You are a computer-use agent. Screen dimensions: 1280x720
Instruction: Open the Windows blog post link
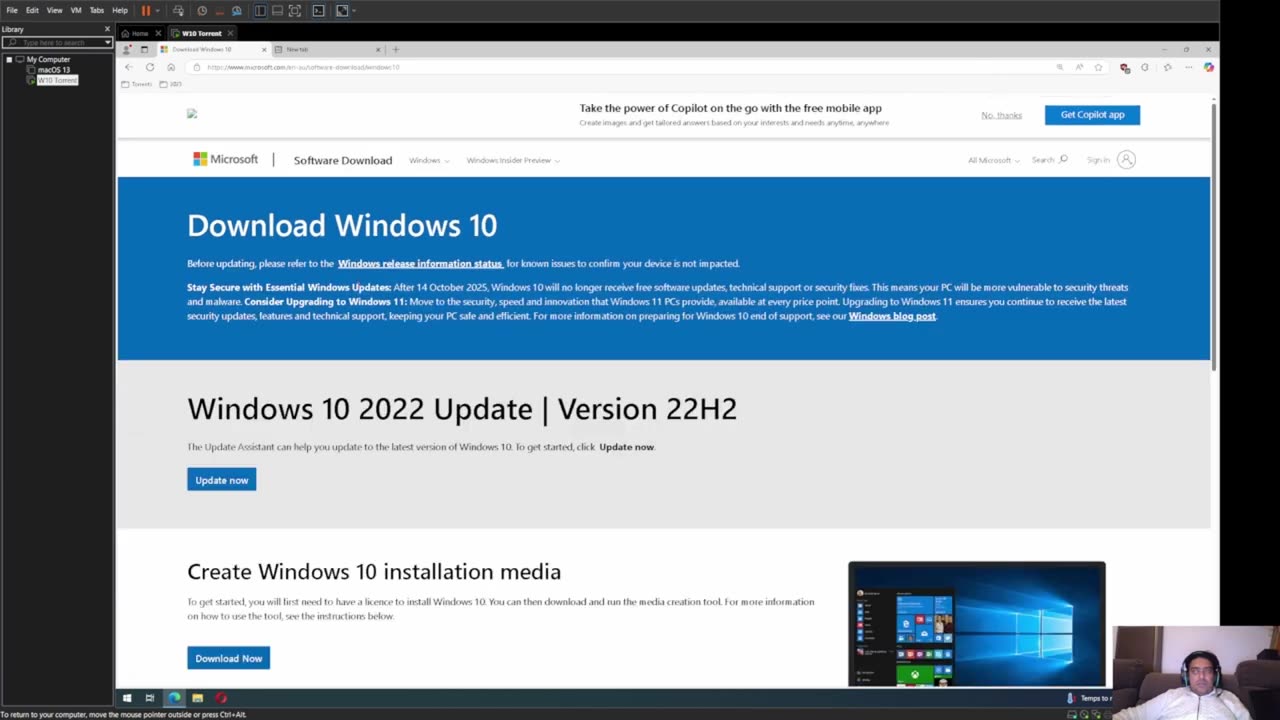(x=892, y=316)
